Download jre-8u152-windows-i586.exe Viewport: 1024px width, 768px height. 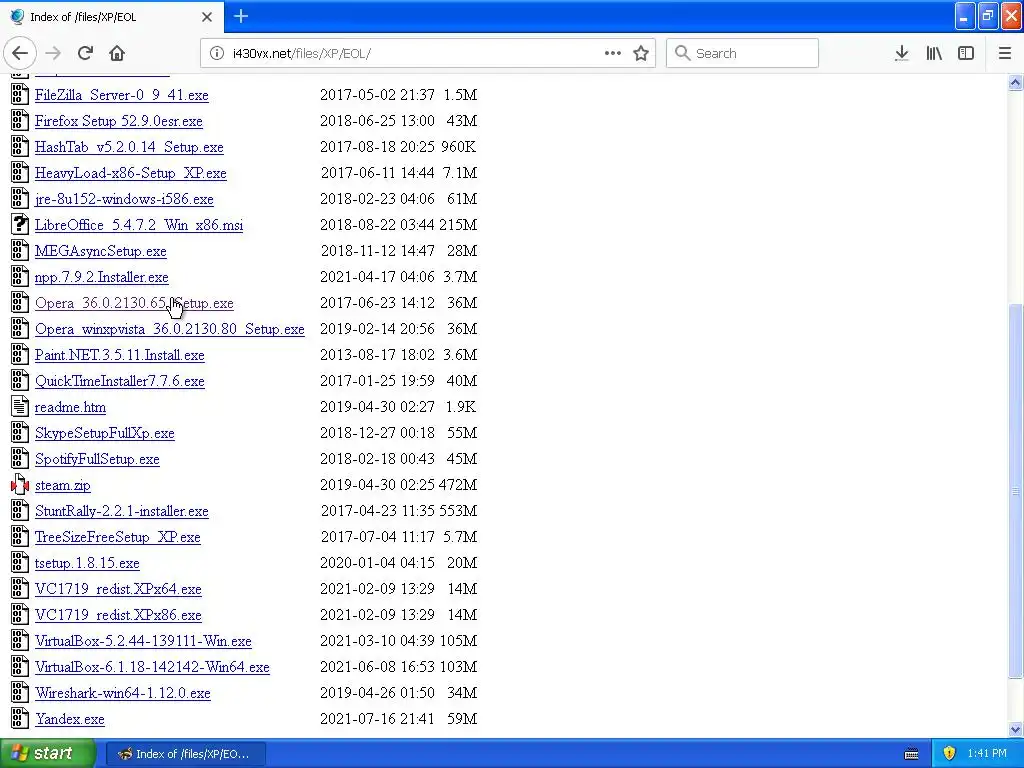(124, 199)
